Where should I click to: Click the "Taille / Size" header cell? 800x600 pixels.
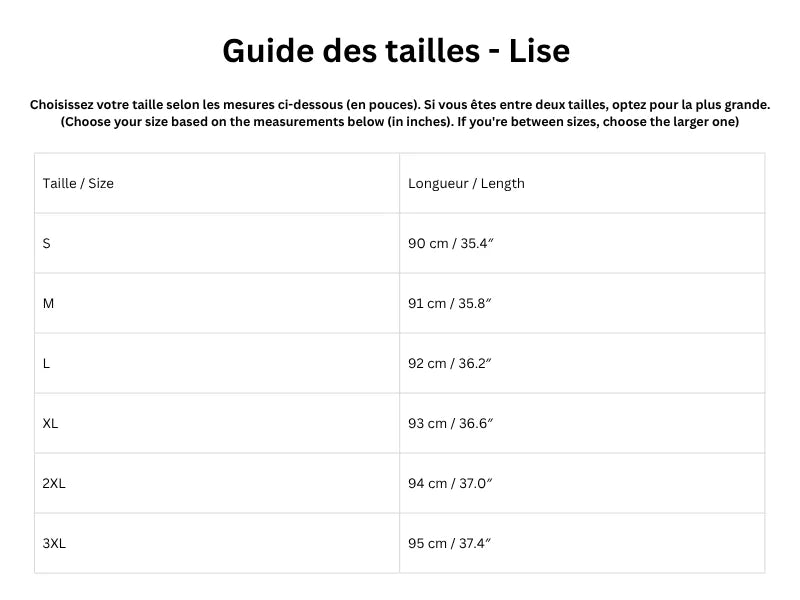pyautogui.click(x=78, y=183)
